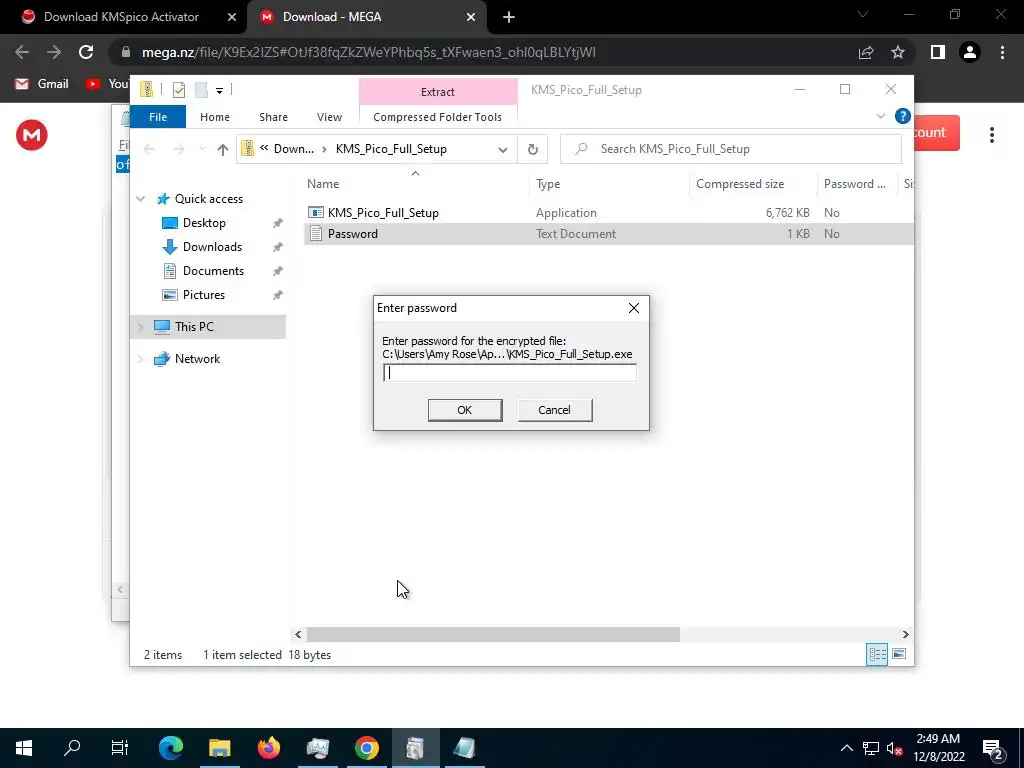Click Properties icon in quick access toolbar
This screenshot has height=768, width=1024.
[x=179, y=89]
